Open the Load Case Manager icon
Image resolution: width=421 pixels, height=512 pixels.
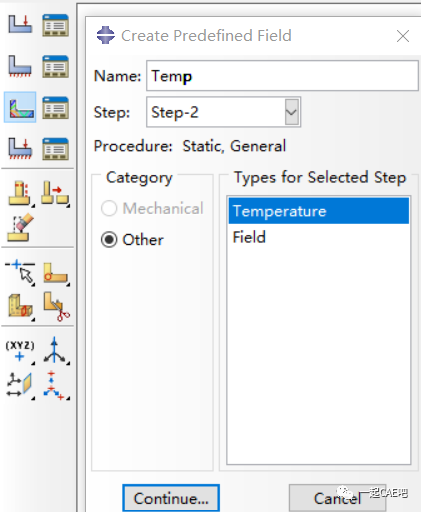pyautogui.click(x=55, y=149)
